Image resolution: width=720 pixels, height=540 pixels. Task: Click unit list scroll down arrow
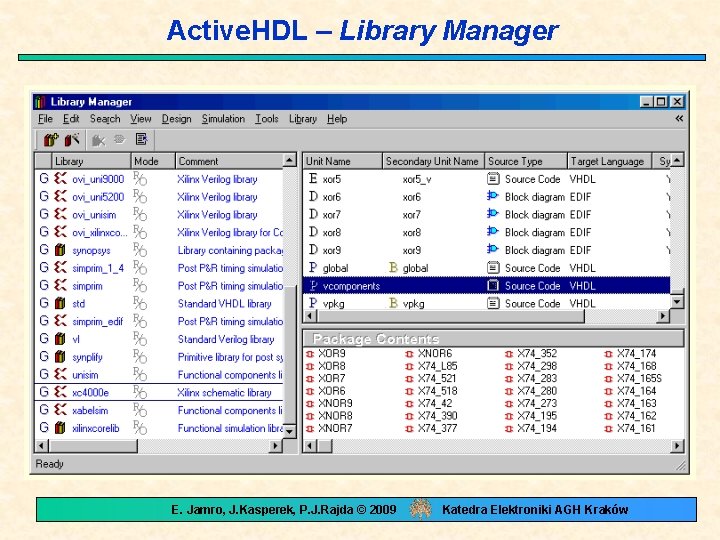[x=677, y=302]
